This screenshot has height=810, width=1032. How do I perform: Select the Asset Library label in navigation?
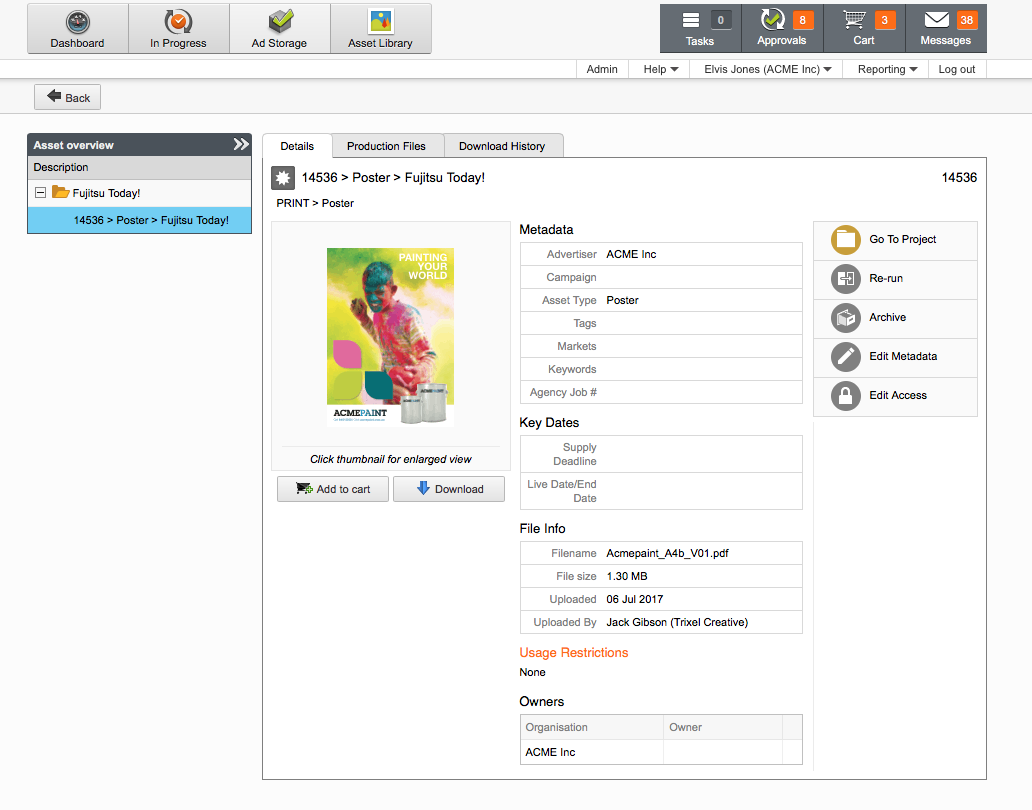(380, 43)
